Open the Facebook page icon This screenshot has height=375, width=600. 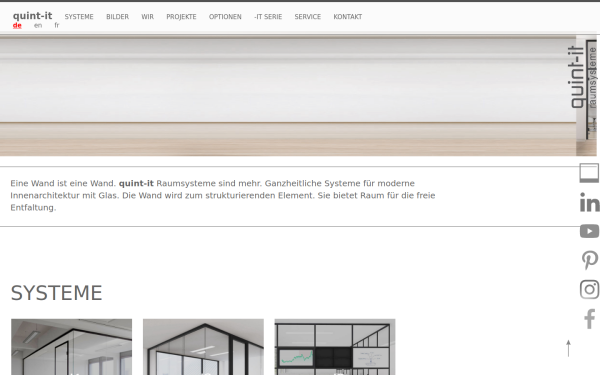tap(589, 318)
